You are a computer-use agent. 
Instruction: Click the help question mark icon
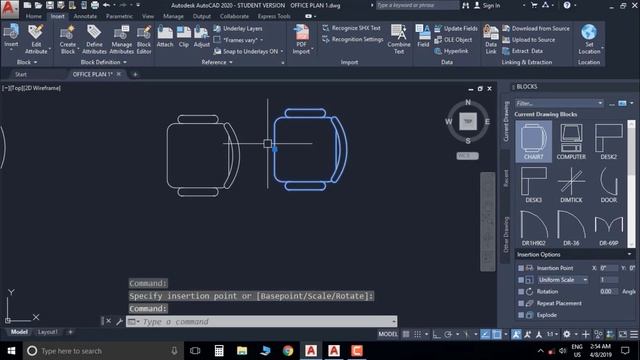[567, 5]
